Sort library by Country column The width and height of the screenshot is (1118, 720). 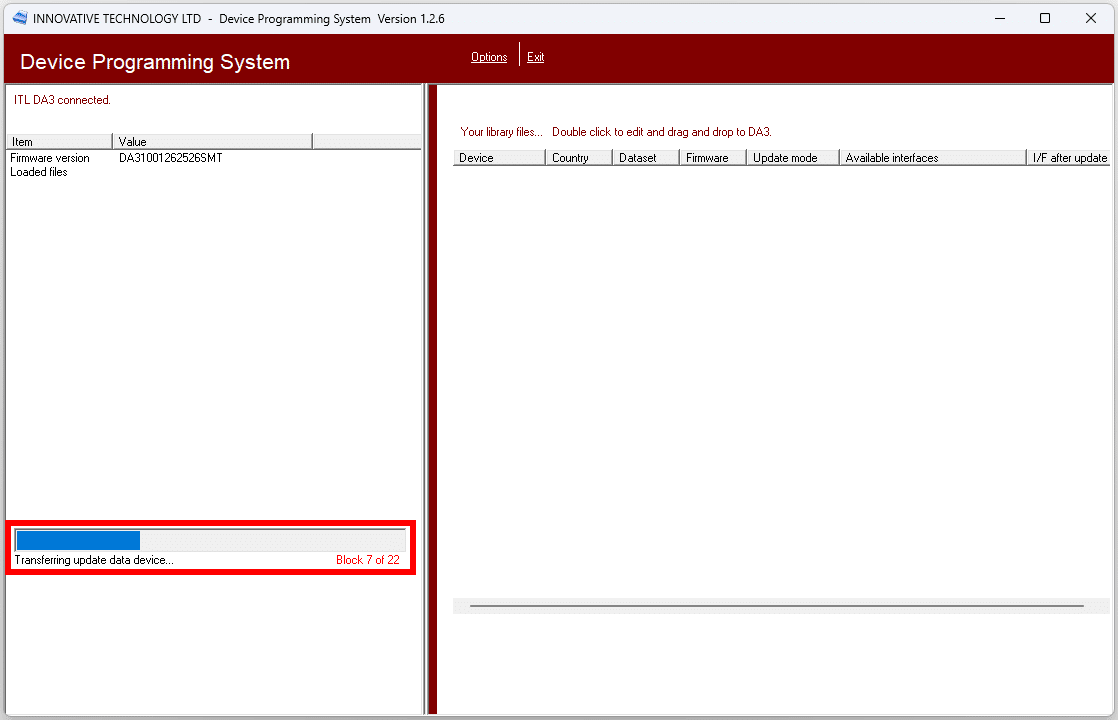tap(578, 158)
